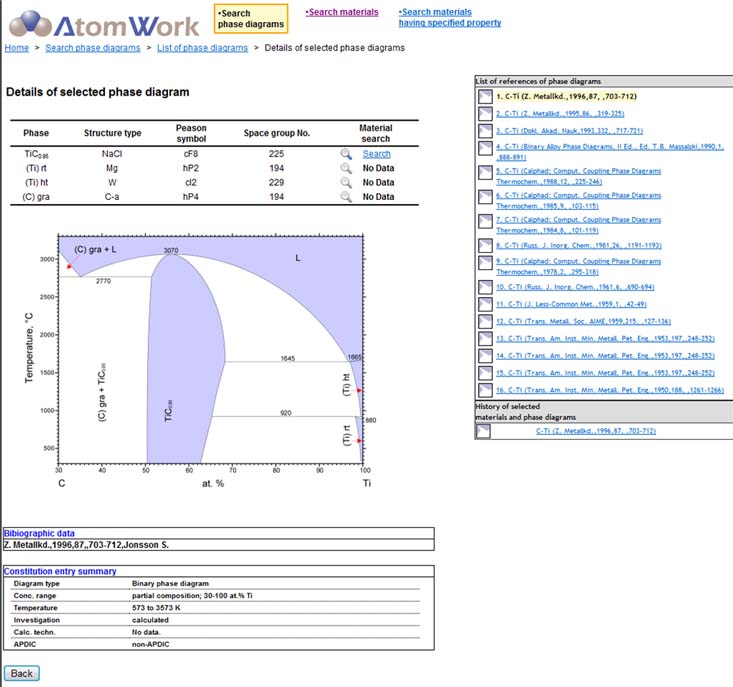Open reference 16 Trans. Am. Inst. 1950
This screenshot has width=733, height=687.
point(610,390)
